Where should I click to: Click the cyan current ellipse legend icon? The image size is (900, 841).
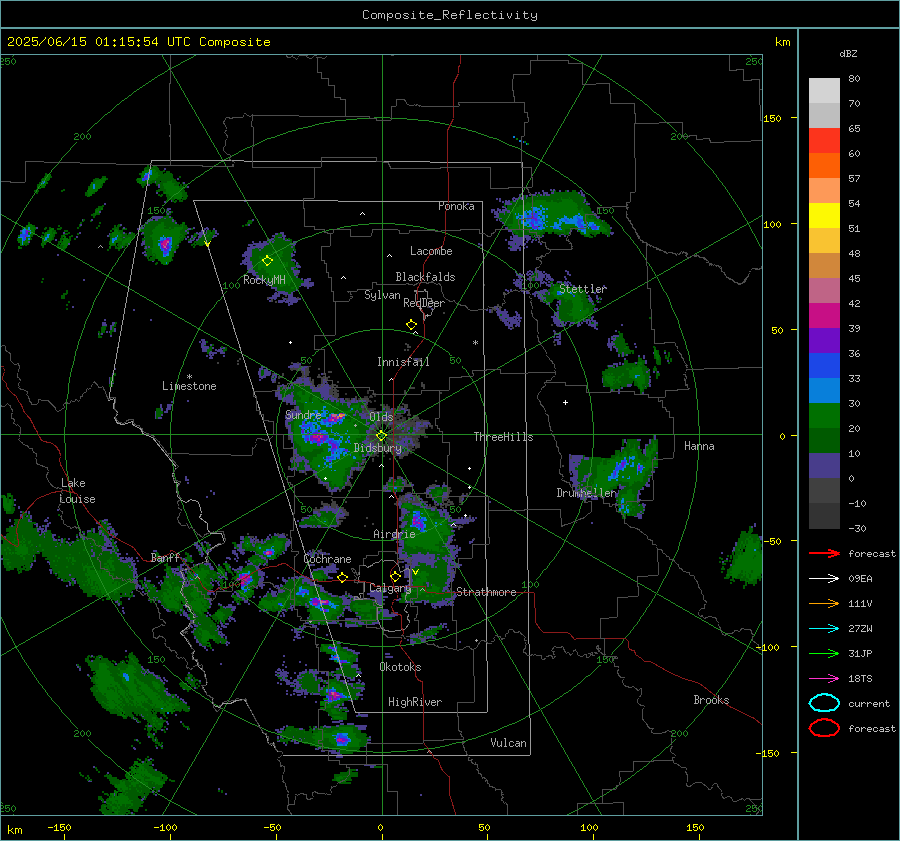tap(824, 703)
